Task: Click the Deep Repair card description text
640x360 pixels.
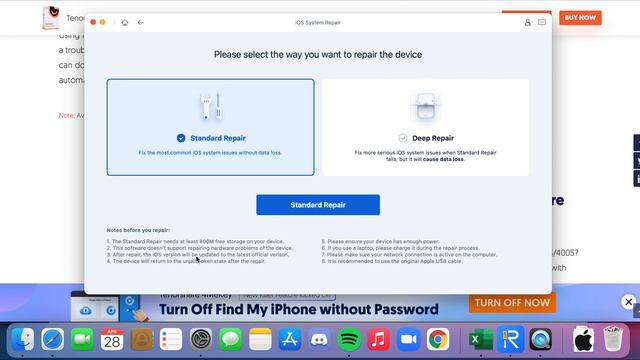Action: (x=425, y=156)
